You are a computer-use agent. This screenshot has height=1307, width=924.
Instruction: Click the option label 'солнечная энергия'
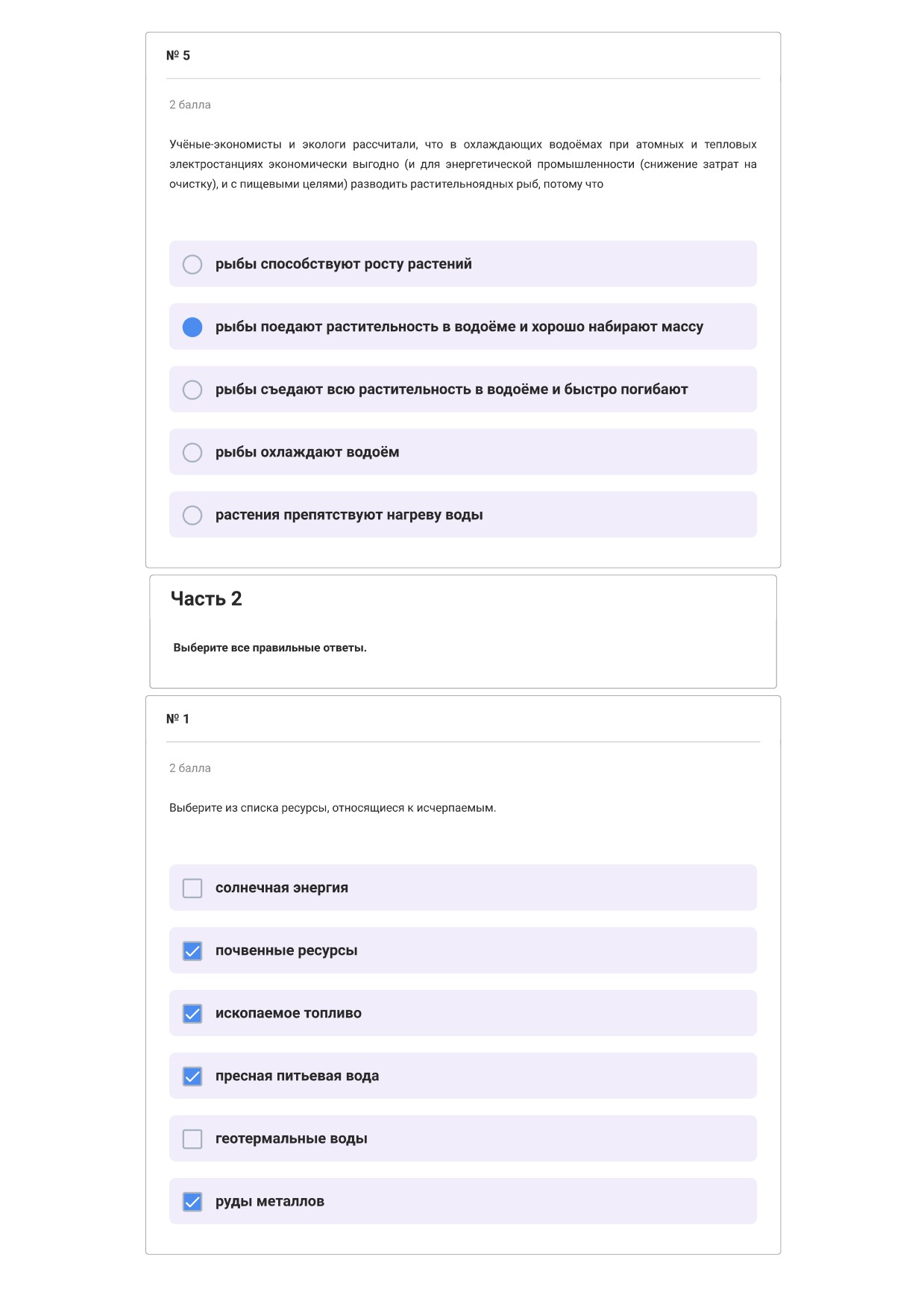click(x=282, y=888)
